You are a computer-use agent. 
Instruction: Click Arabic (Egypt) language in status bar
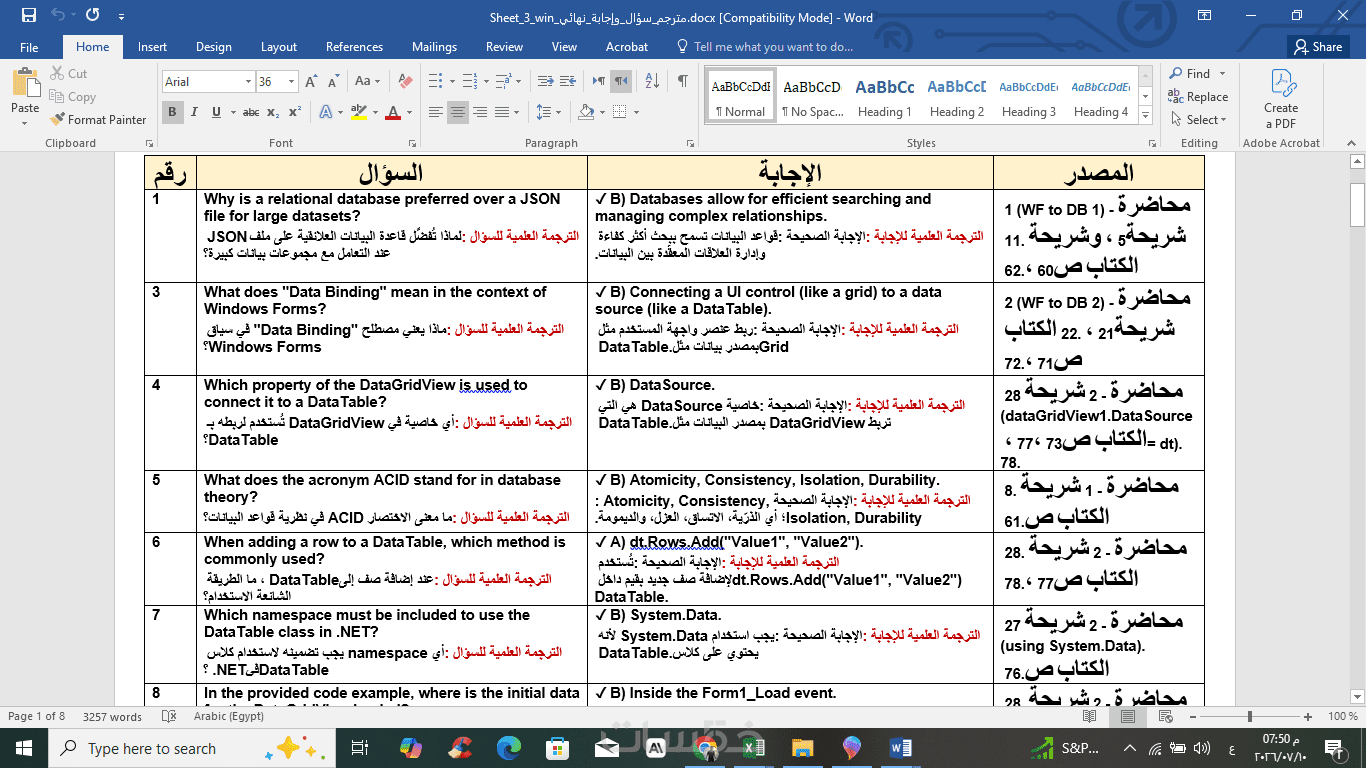[x=229, y=717]
